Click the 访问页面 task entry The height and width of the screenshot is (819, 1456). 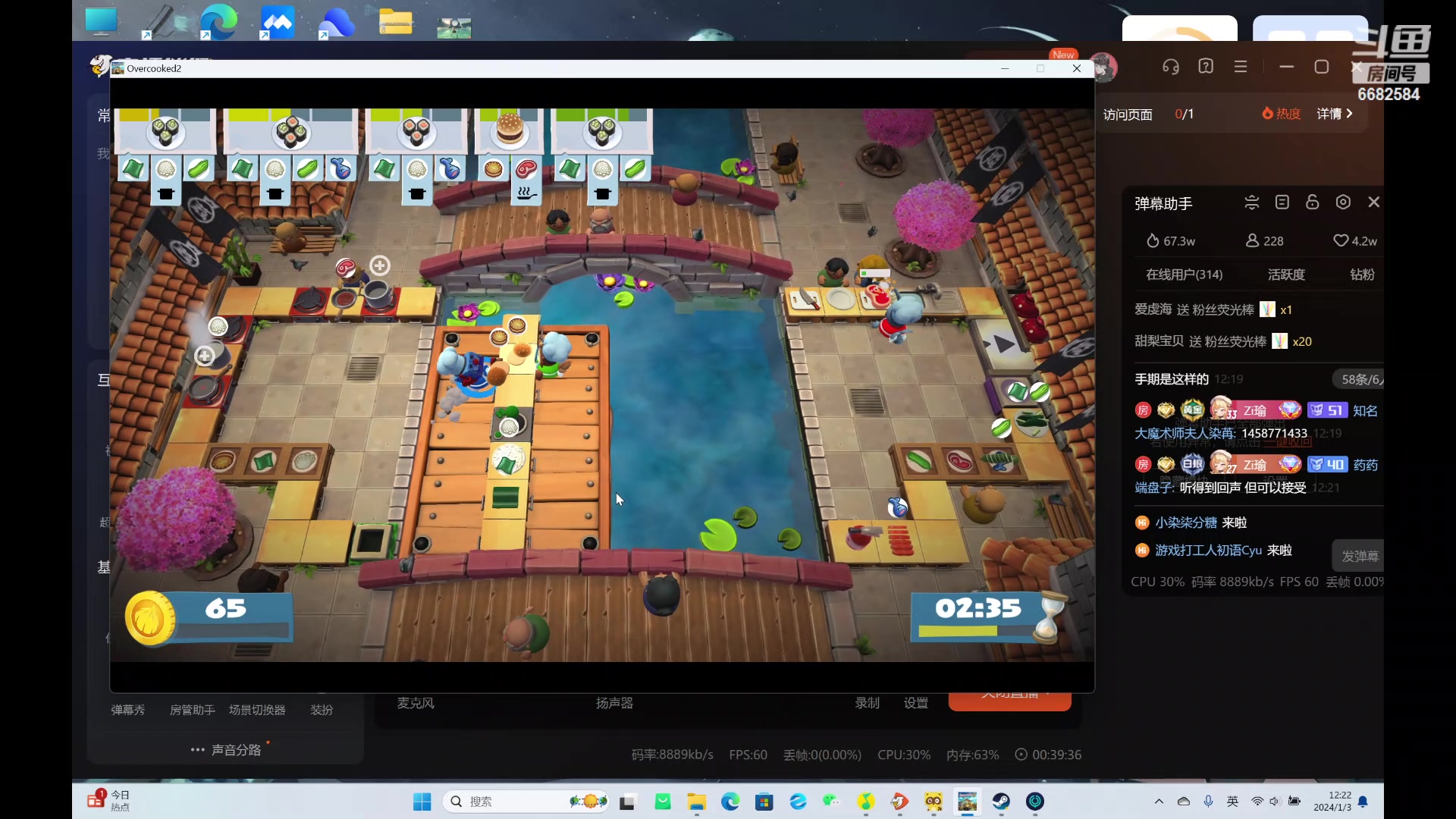(x=1128, y=115)
